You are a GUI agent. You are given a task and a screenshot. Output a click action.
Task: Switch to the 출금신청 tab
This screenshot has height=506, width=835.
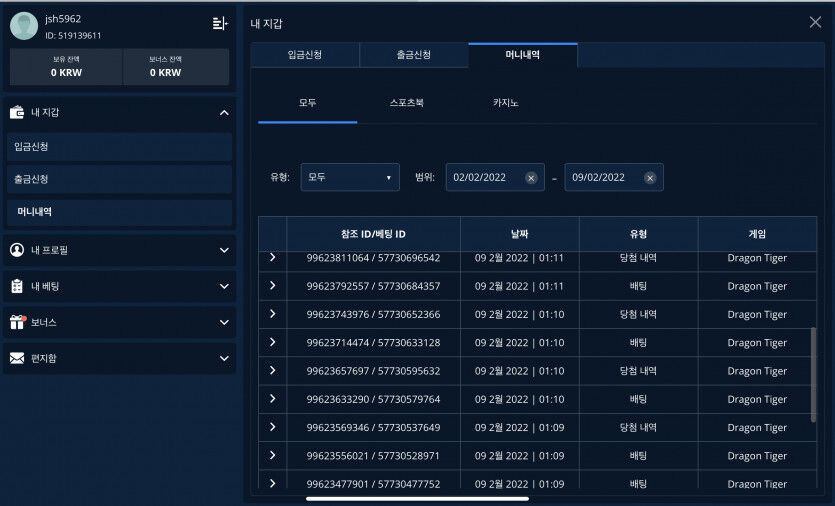click(414, 55)
